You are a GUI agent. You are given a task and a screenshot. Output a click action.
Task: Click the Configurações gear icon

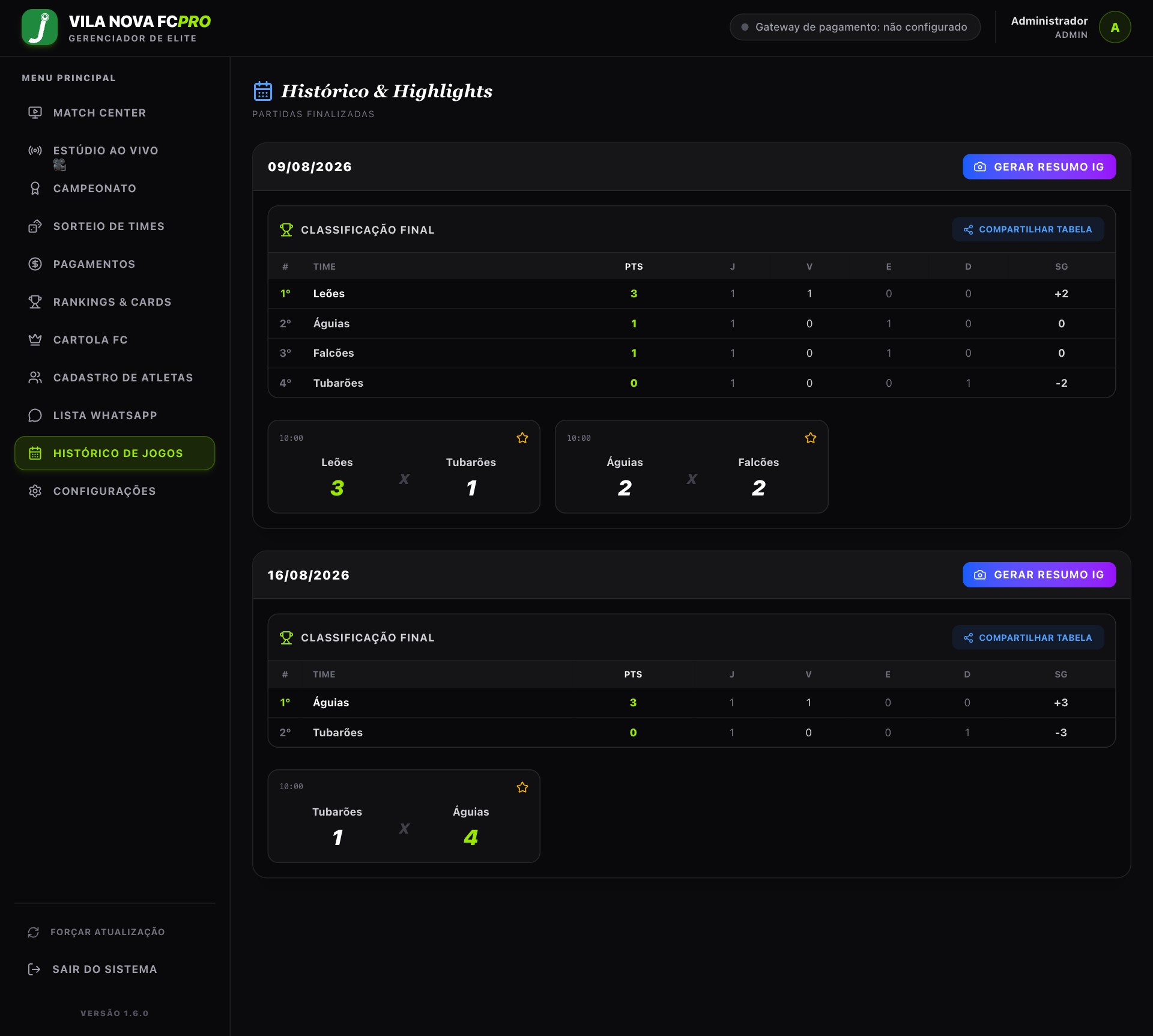point(35,491)
